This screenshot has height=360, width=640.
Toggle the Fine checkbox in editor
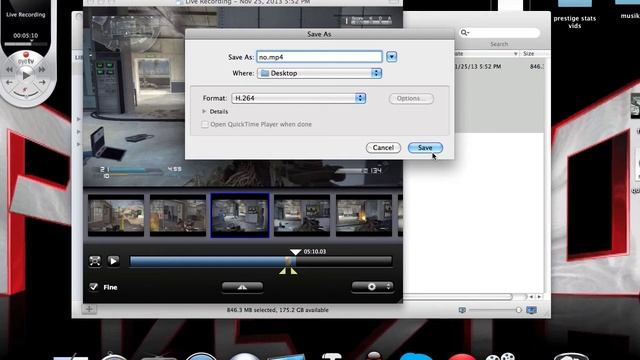93,287
